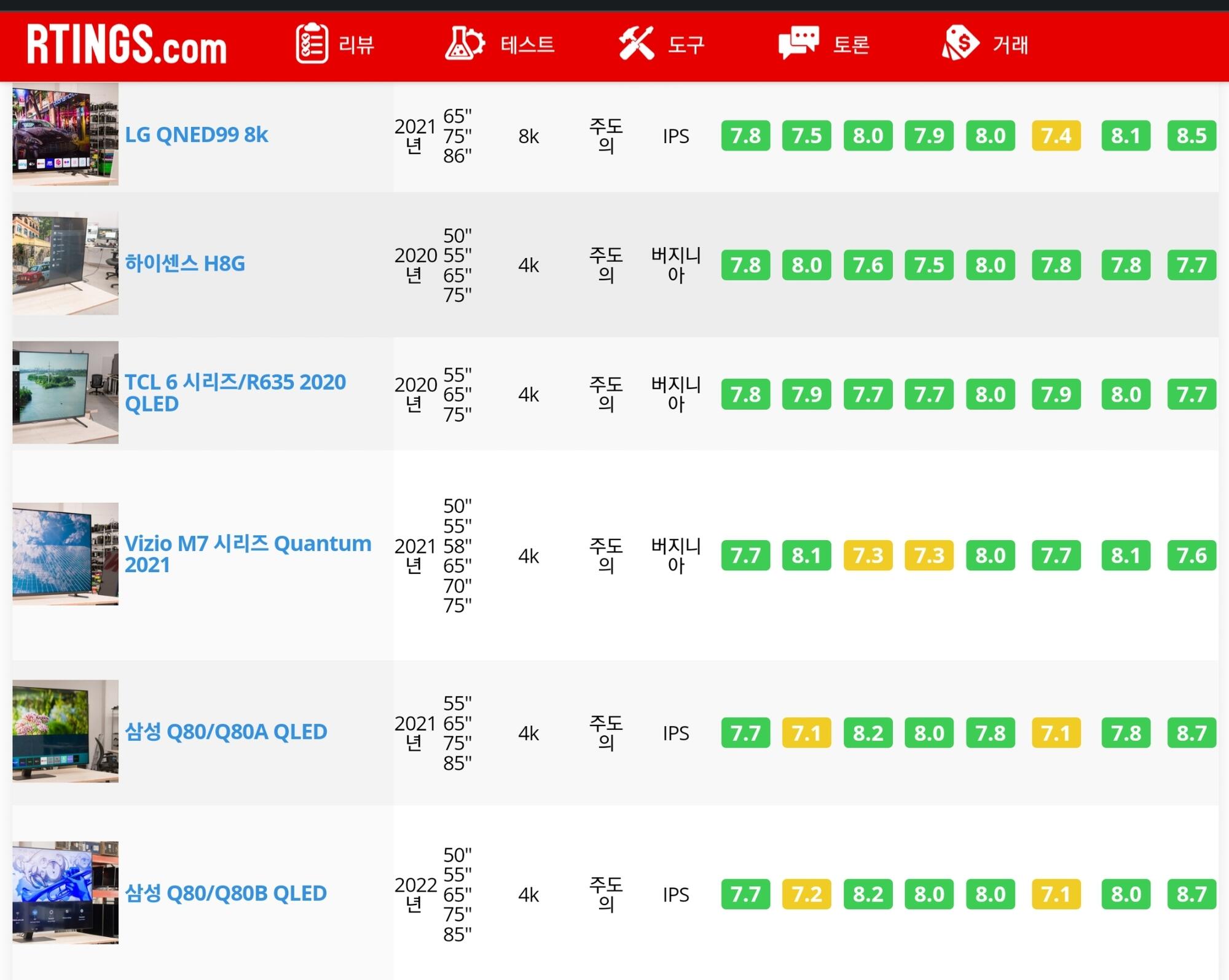This screenshot has height=980, width=1229.
Task: Click 8.7 score badge in Q80A row
Action: [1191, 732]
